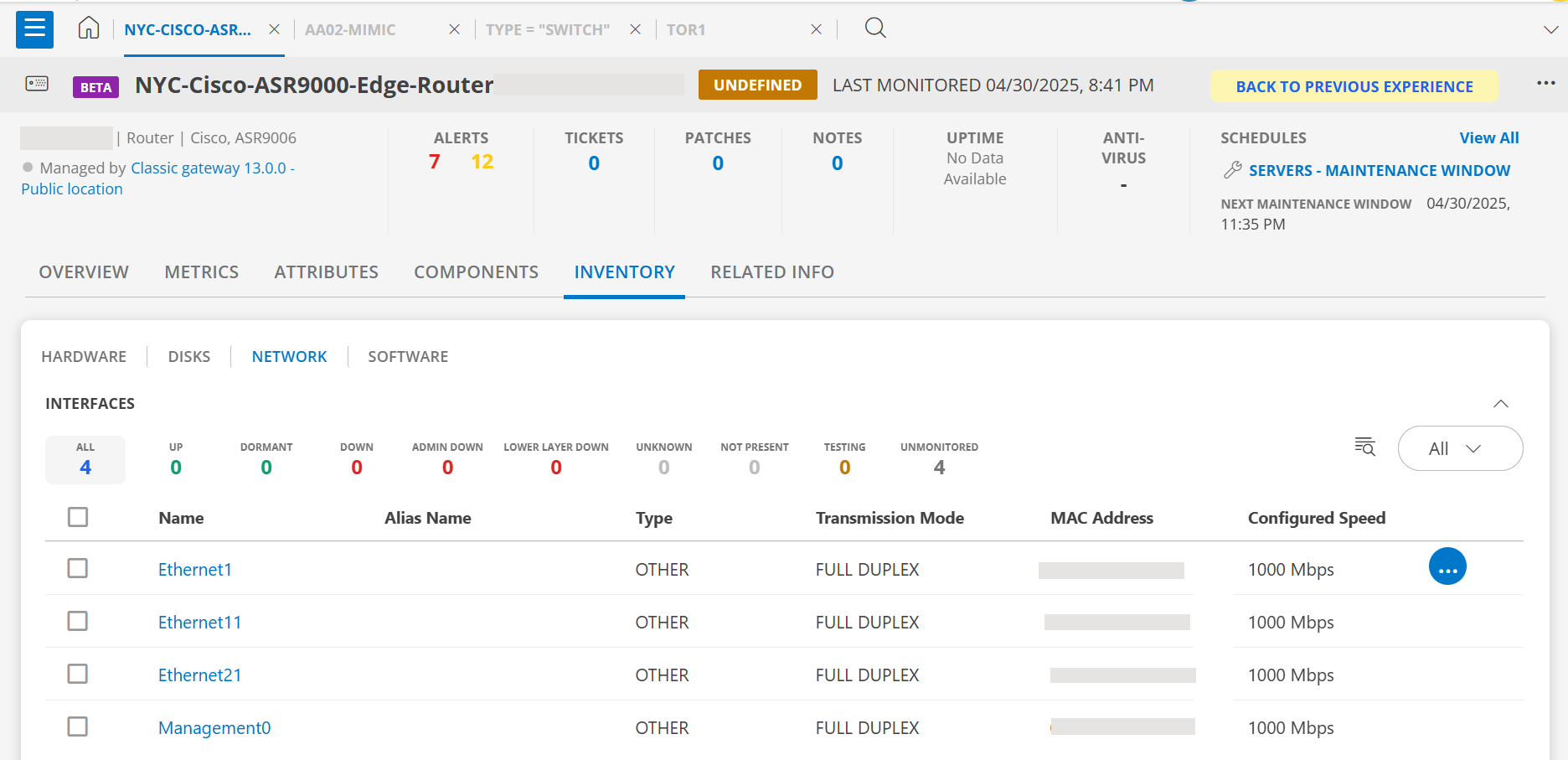Toggle the select-all interfaces checkbox
This screenshot has height=760, width=1568.
(78, 517)
